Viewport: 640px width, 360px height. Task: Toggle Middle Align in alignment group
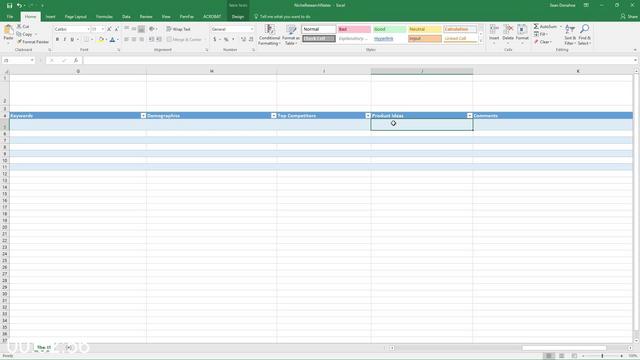click(x=134, y=29)
